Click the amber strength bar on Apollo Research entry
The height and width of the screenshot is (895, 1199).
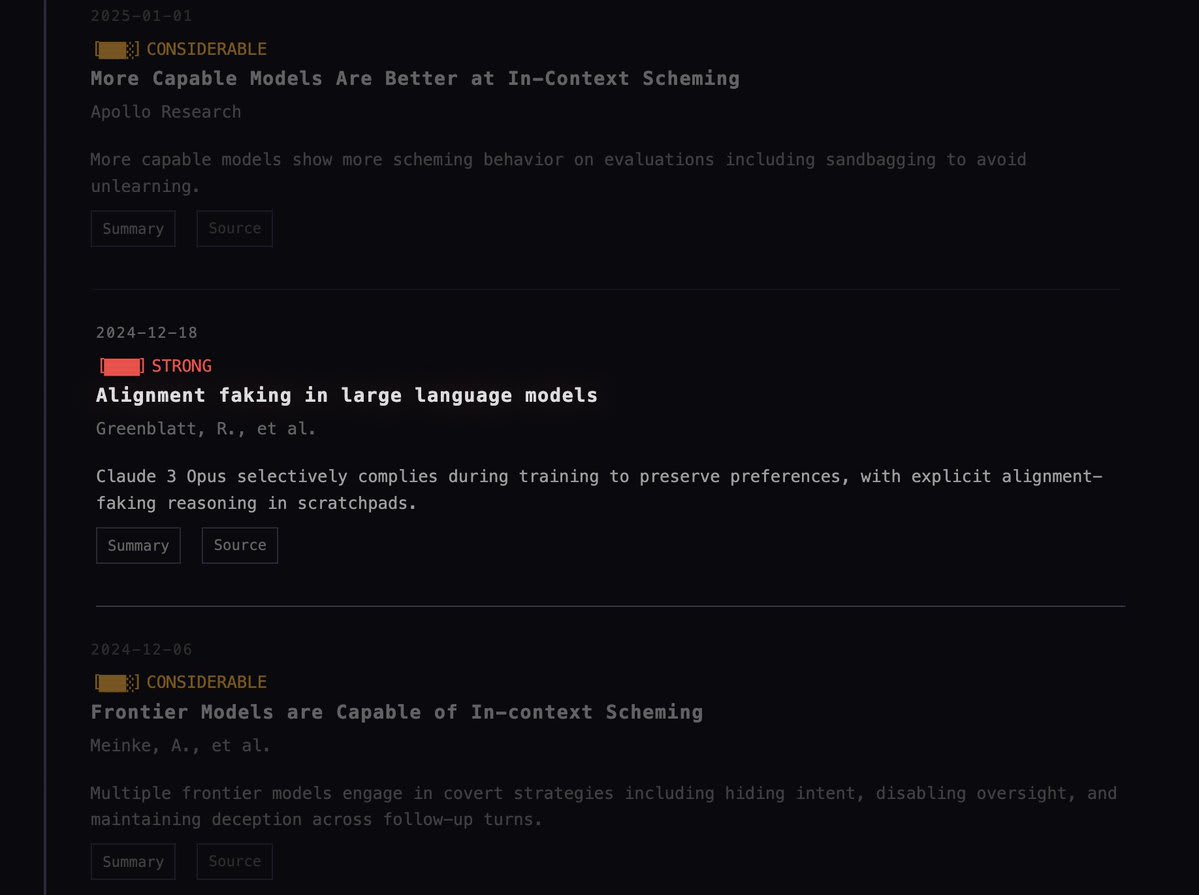click(x=117, y=50)
